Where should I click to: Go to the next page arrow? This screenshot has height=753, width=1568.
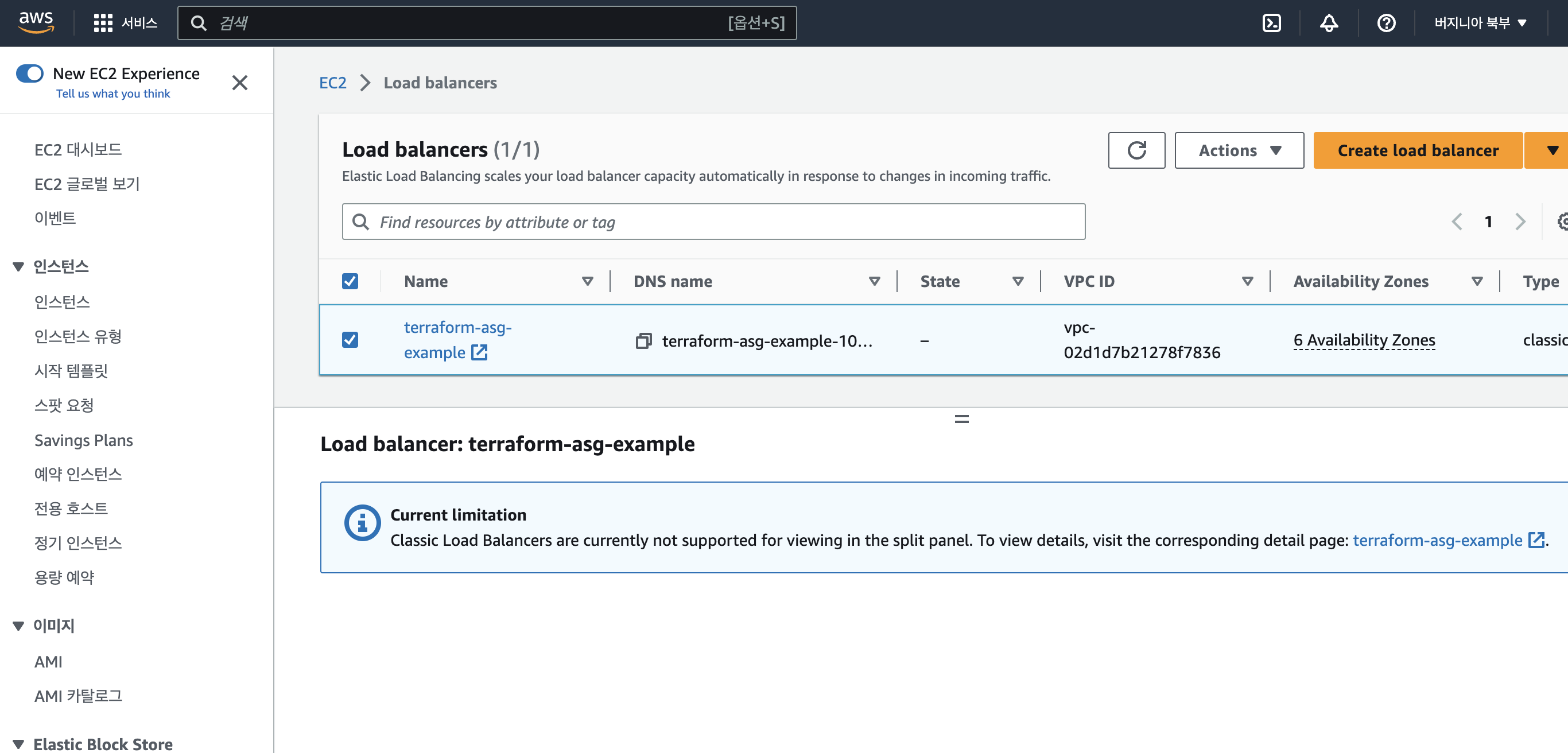click(1520, 222)
